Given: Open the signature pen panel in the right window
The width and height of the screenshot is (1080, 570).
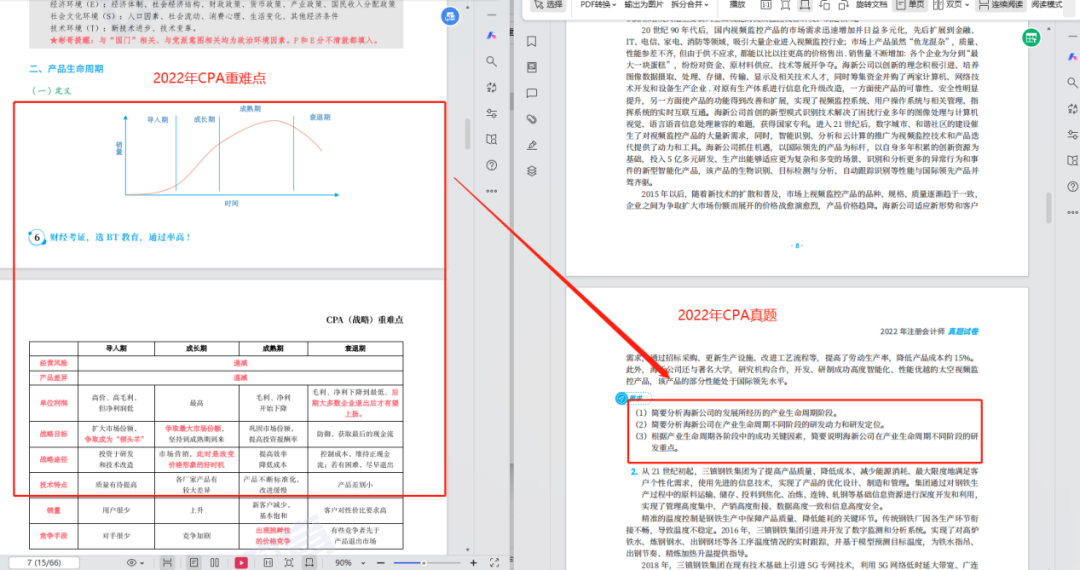Looking at the screenshot, I should pyautogui.click(x=532, y=145).
